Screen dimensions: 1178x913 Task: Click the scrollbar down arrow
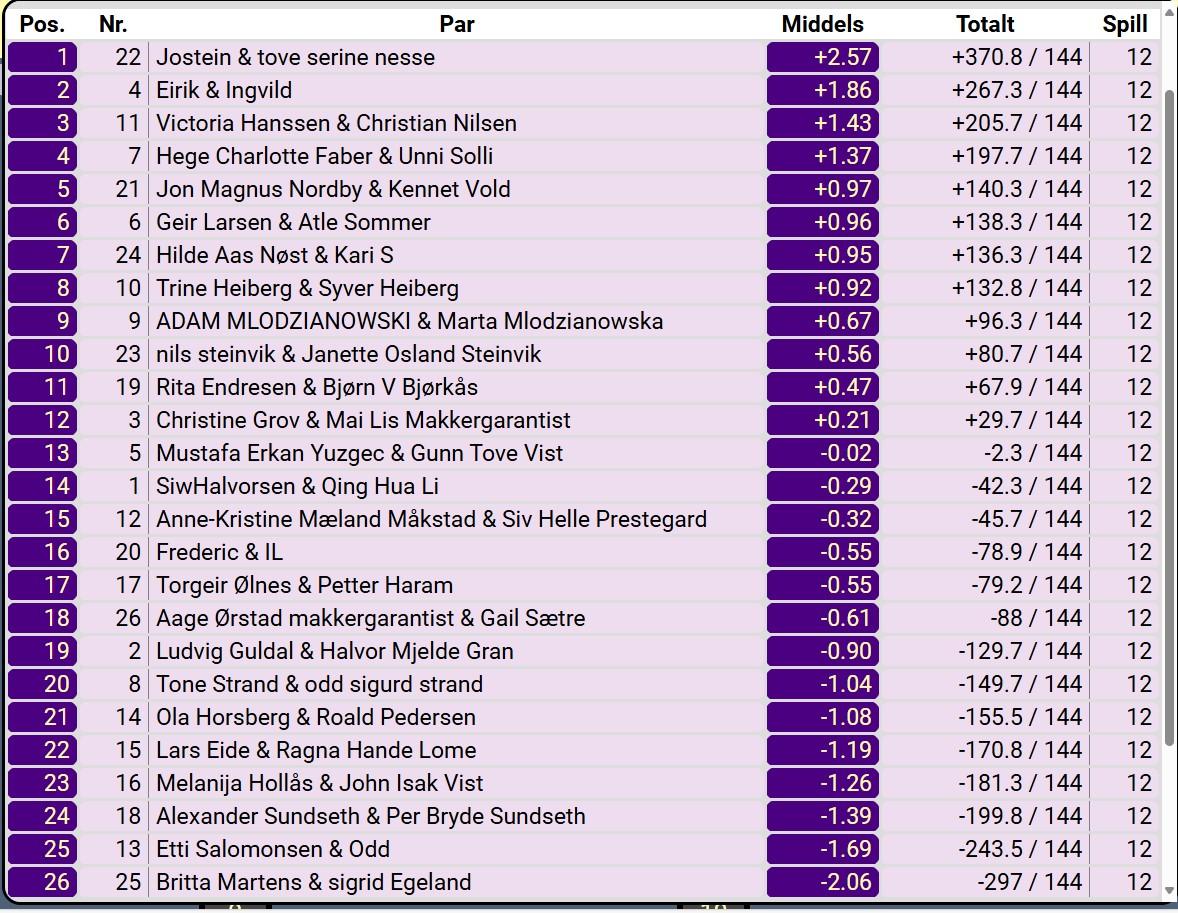(1169, 889)
